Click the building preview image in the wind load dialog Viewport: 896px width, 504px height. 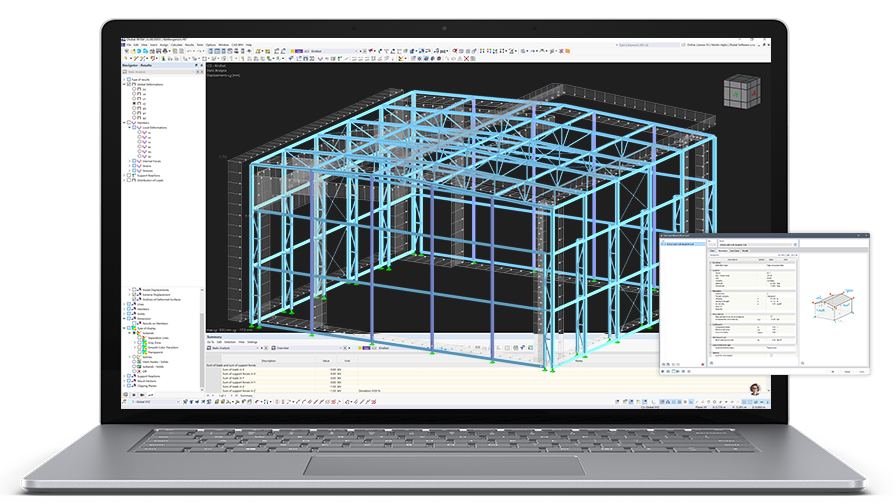833,304
